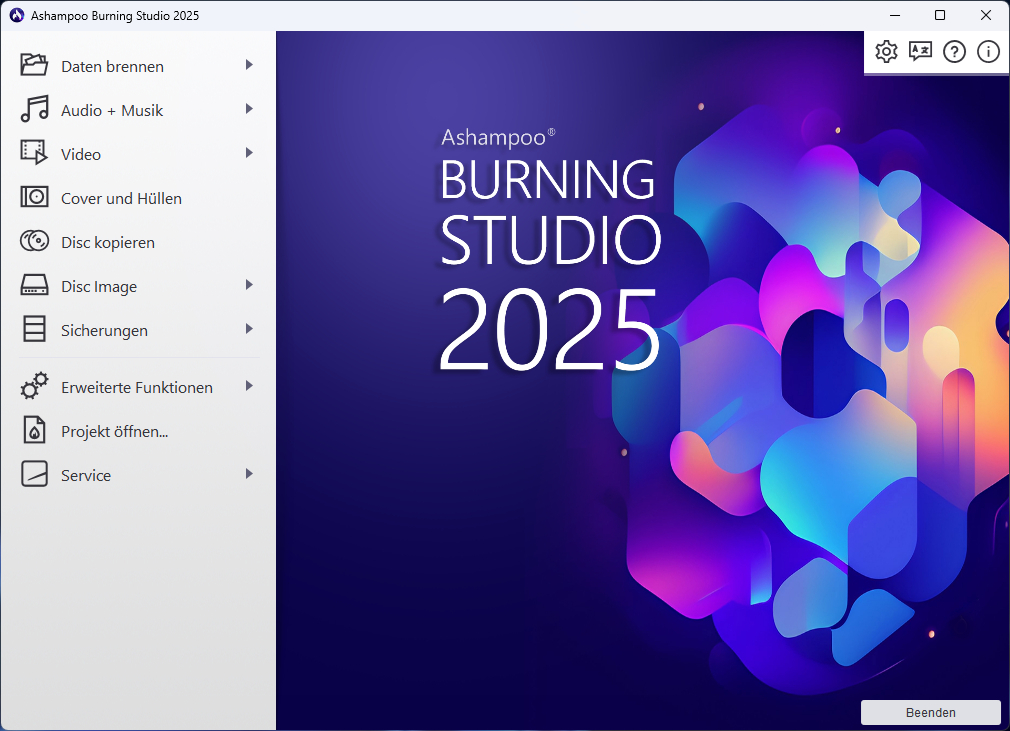
Task: Click the Audio + Musik note icon
Action: tap(34, 109)
